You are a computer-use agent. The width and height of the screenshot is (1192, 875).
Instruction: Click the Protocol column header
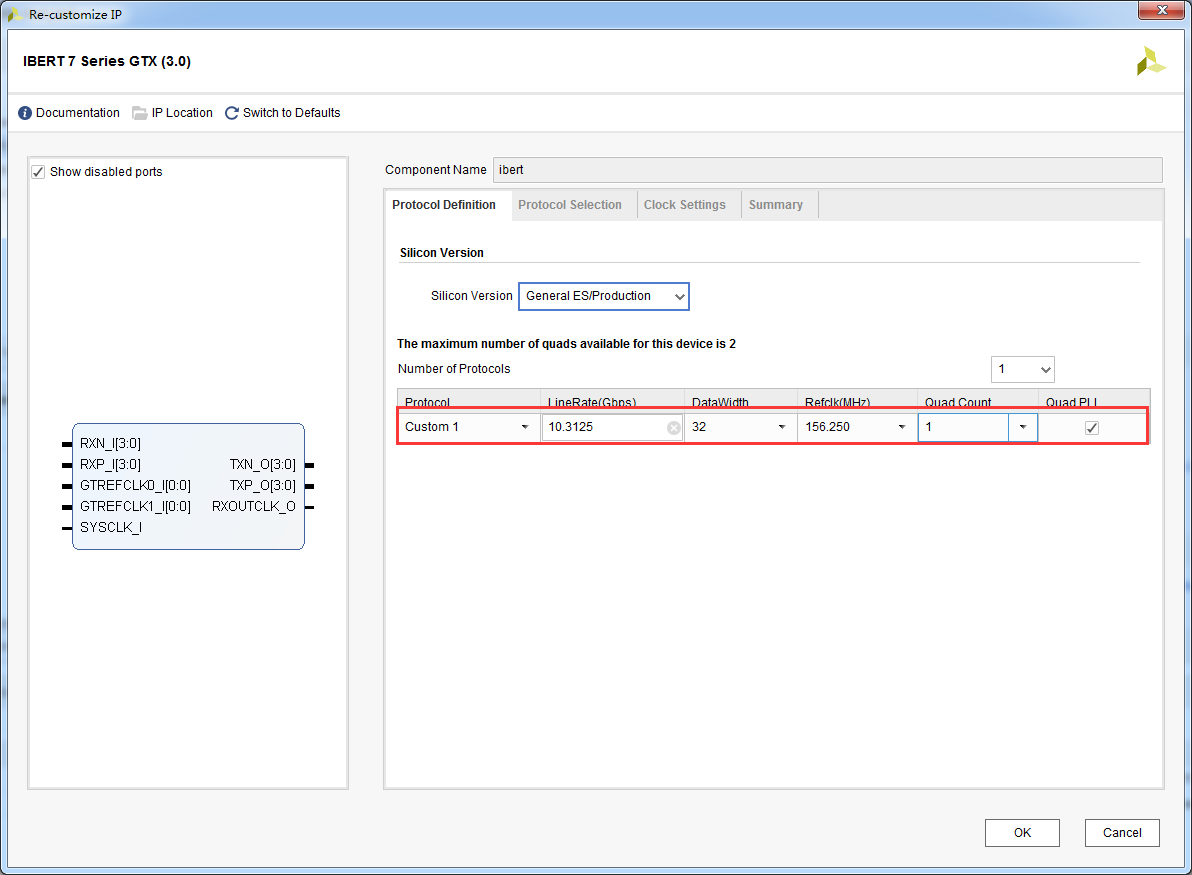click(468, 401)
